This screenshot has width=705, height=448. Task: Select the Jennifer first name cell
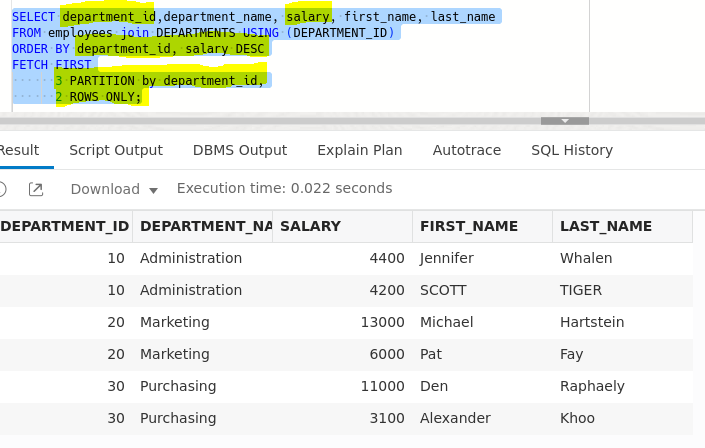(x=446, y=258)
